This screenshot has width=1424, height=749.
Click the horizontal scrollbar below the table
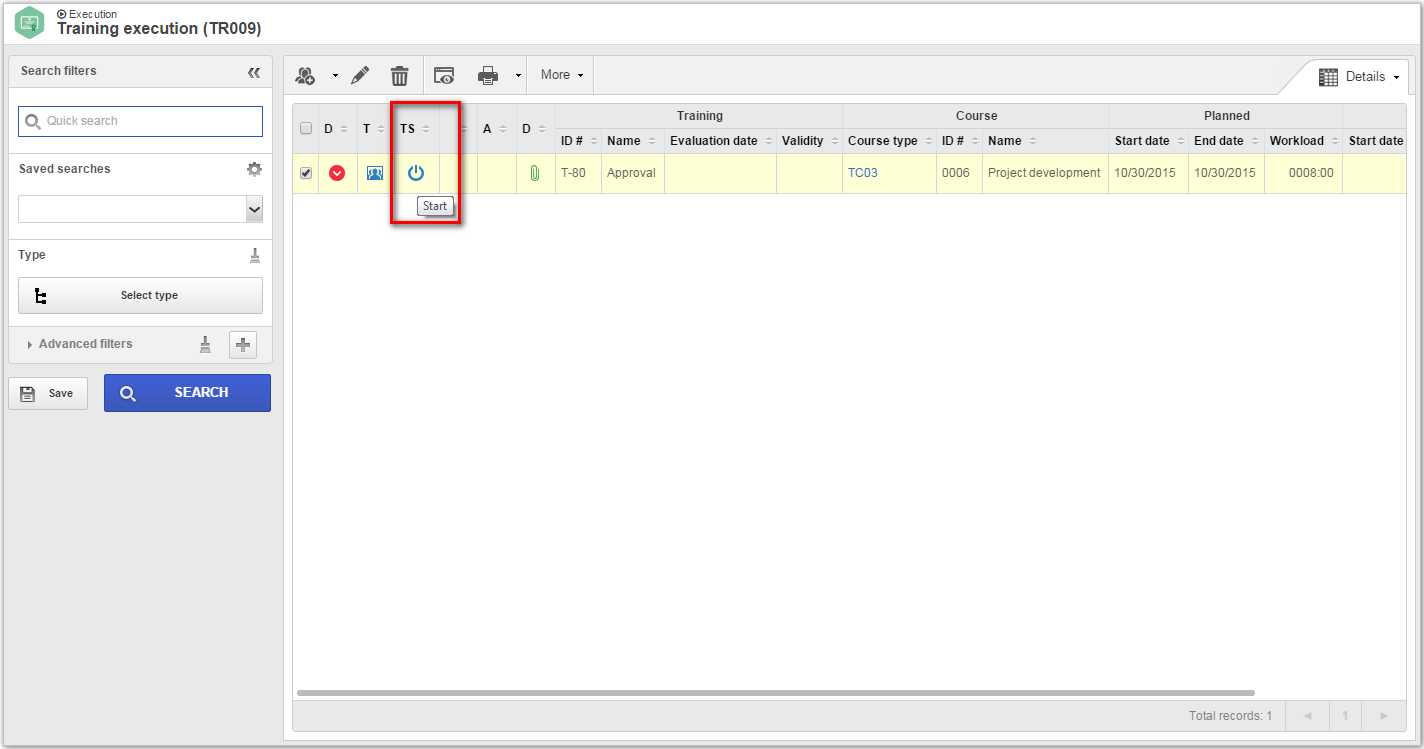[775, 693]
